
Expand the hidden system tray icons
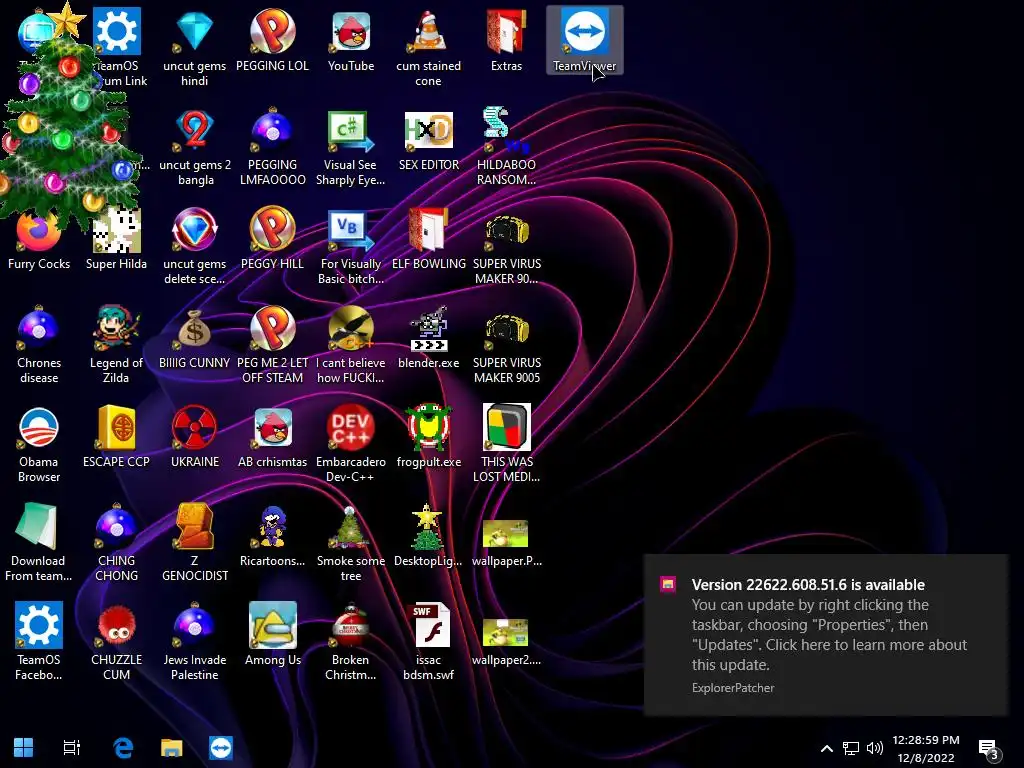point(827,748)
